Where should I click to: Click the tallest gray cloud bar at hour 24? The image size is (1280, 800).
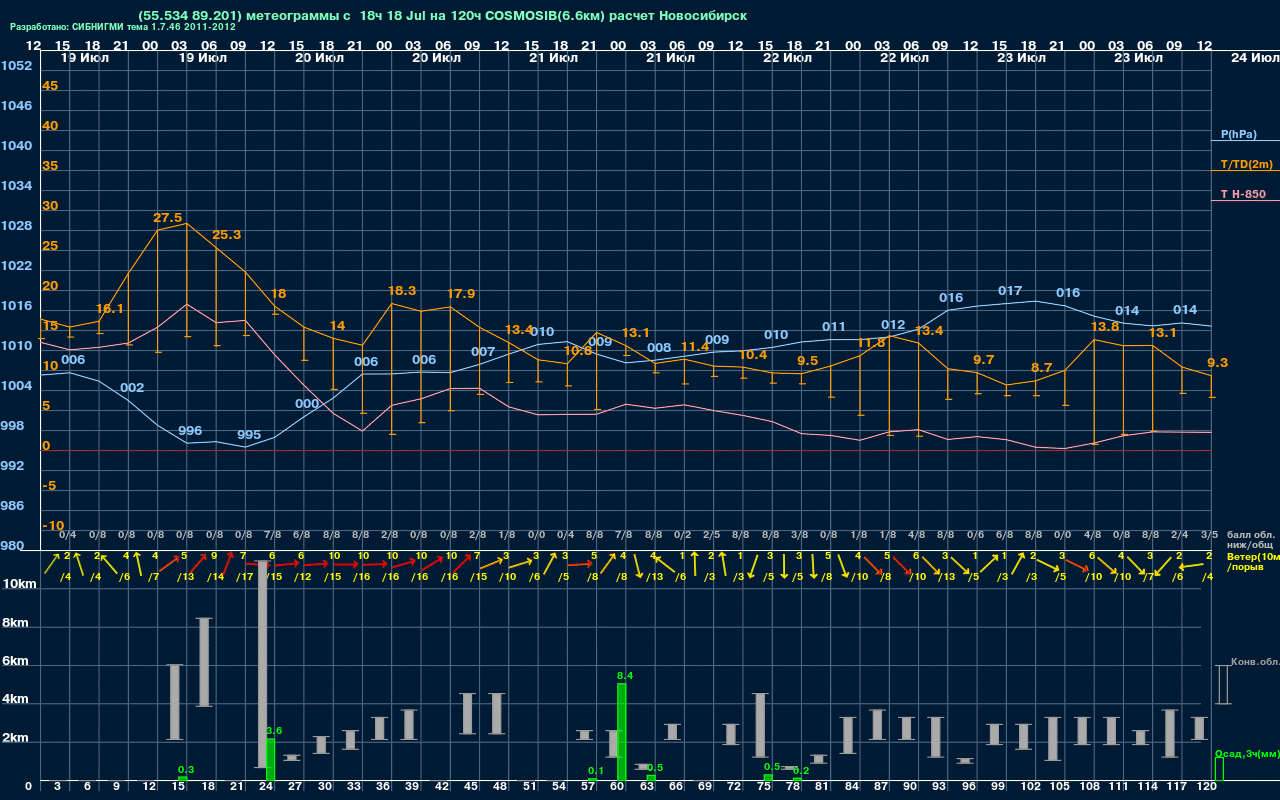(263, 664)
